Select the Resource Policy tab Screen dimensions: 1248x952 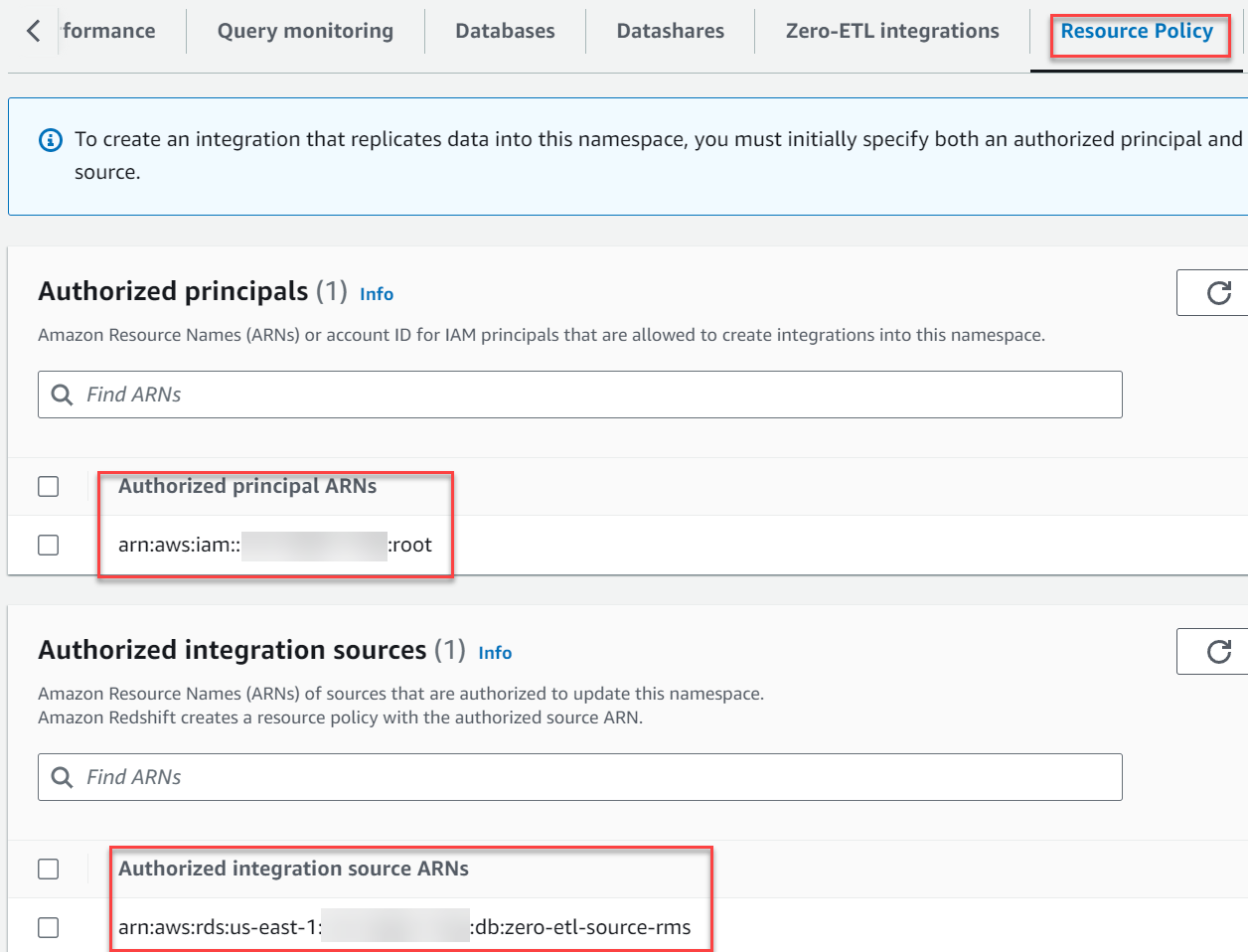tap(1137, 31)
